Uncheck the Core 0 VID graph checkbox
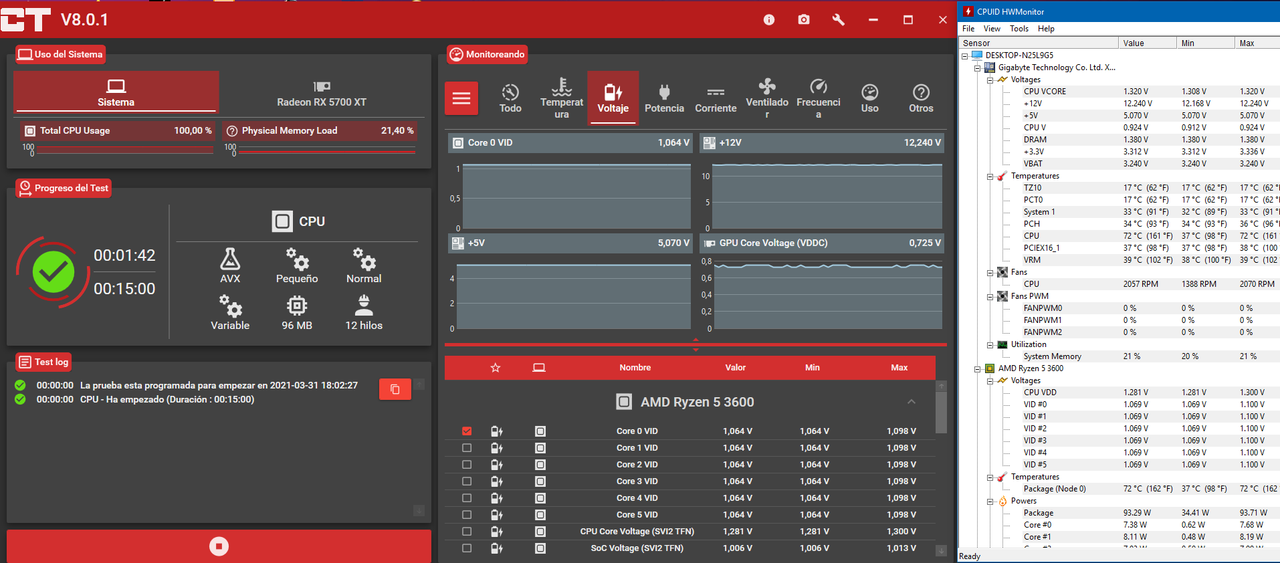Image resolution: width=1280 pixels, height=563 pixels. click(467, 431)
